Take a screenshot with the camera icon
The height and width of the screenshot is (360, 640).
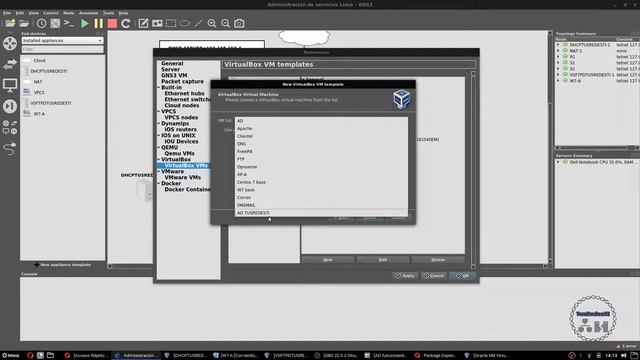click(239, 23)
